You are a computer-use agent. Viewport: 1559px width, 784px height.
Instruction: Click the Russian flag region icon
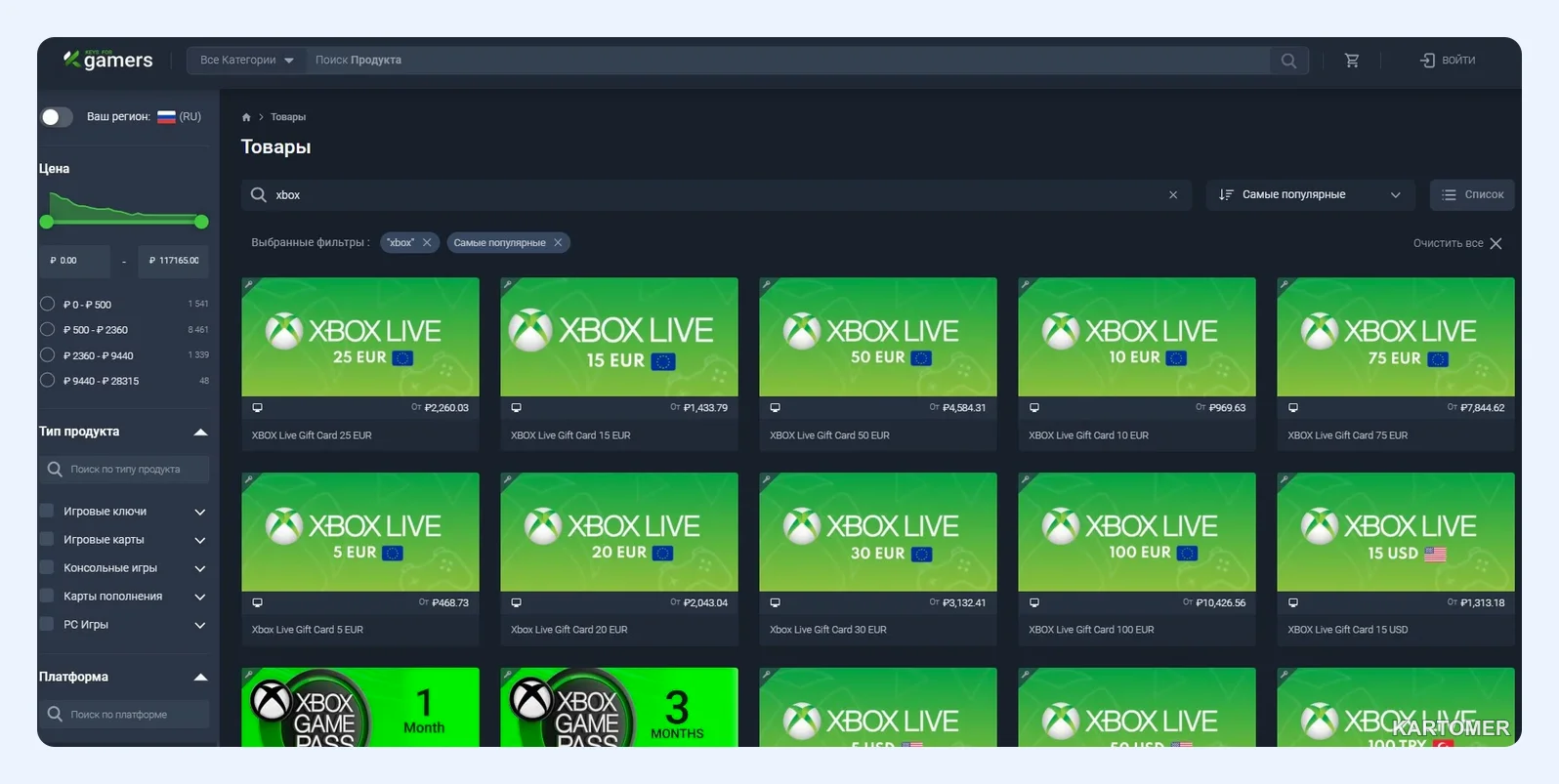166,116
